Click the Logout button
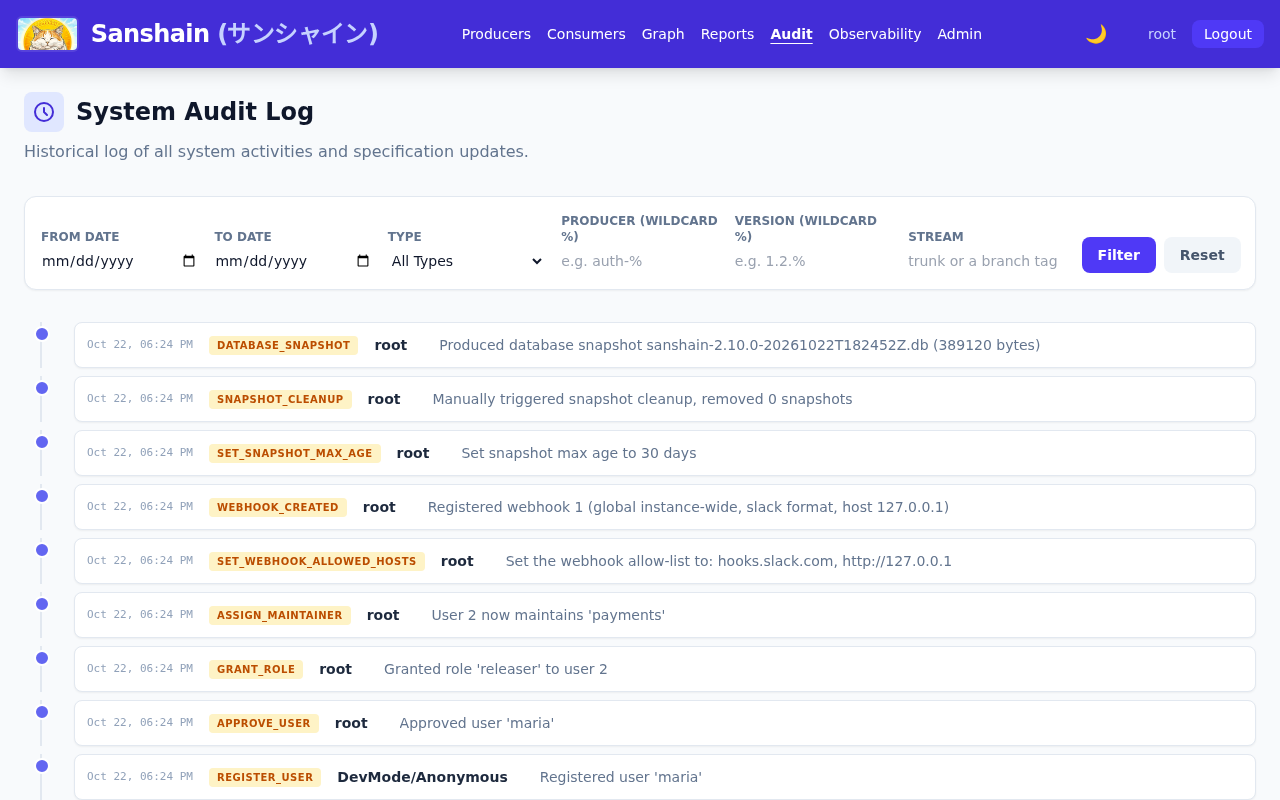 coord(1227,34)
